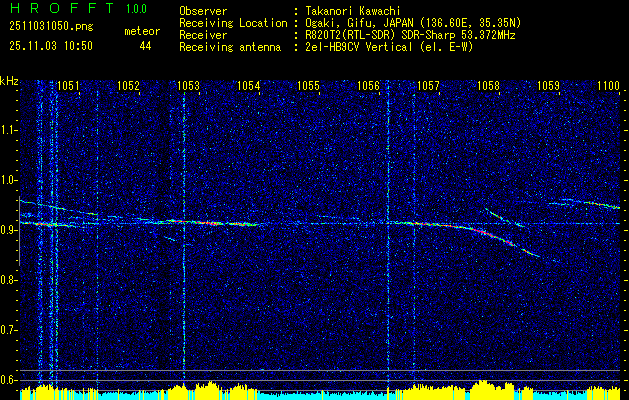Click the 1055 time marker

308,85
